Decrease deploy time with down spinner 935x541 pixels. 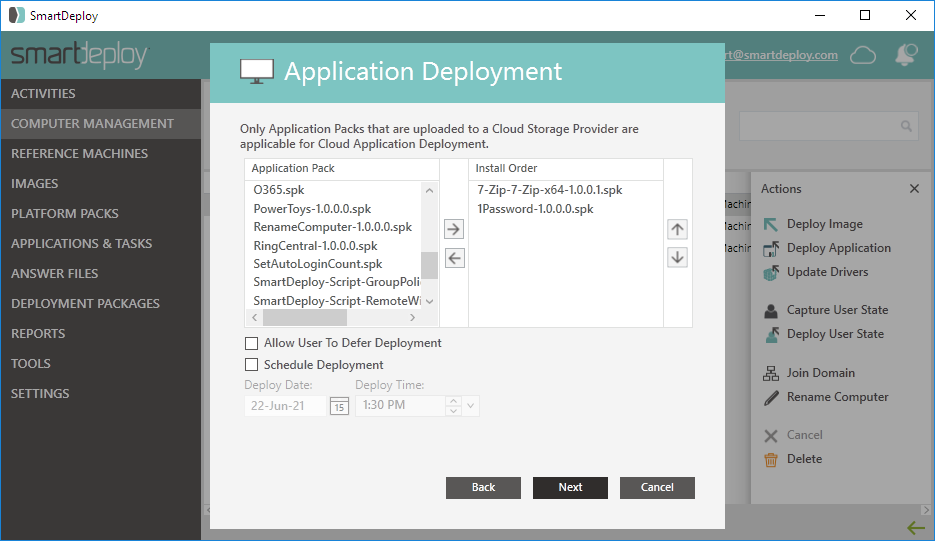click(x=454, y=411)
